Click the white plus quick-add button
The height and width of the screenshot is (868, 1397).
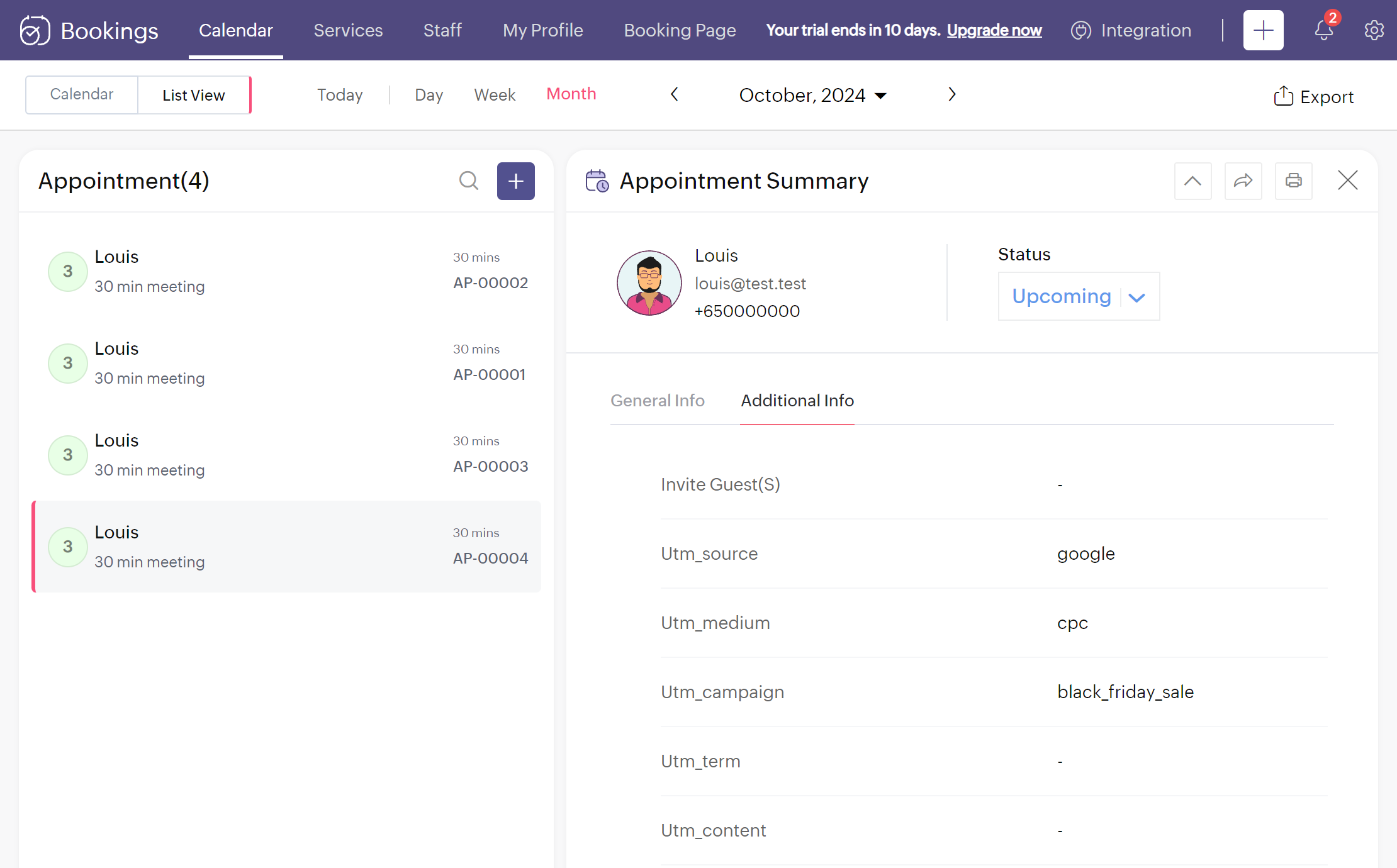[1263, 30]
